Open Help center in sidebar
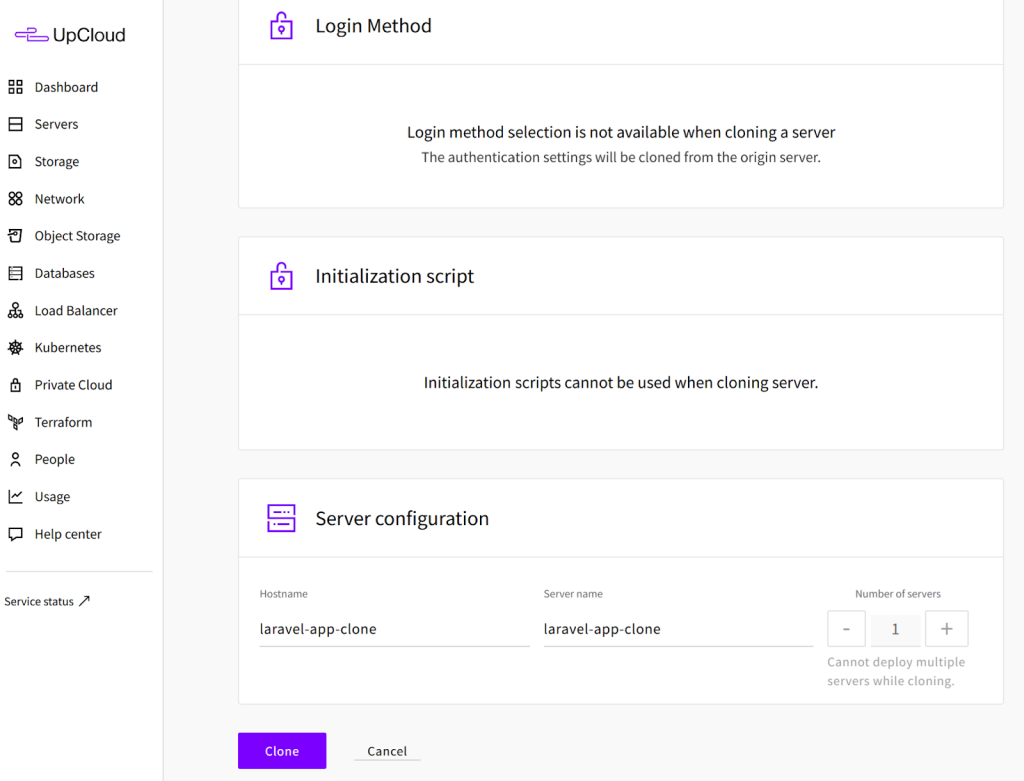This screenshot has height=781, width=1024. (67, 534)
